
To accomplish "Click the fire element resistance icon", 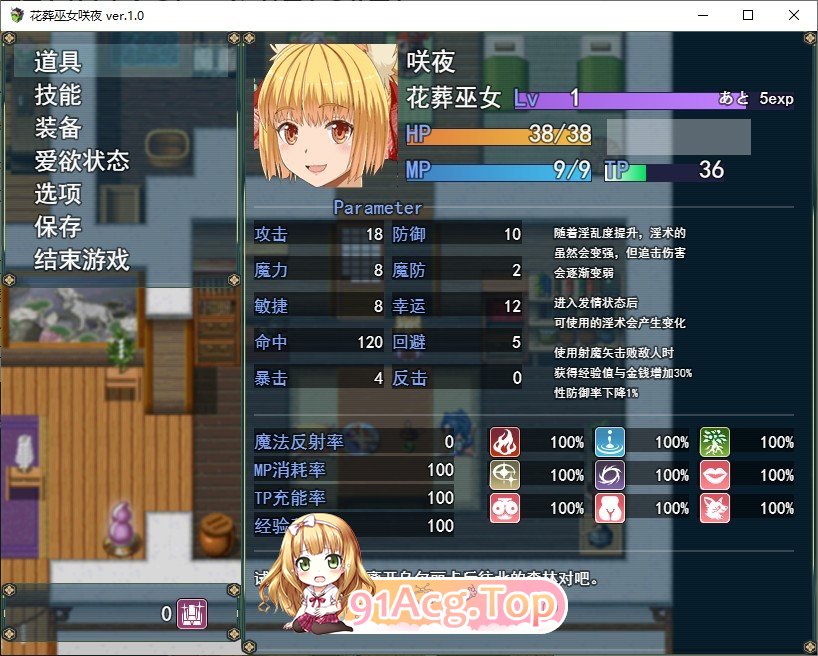I will coord(505,442).
